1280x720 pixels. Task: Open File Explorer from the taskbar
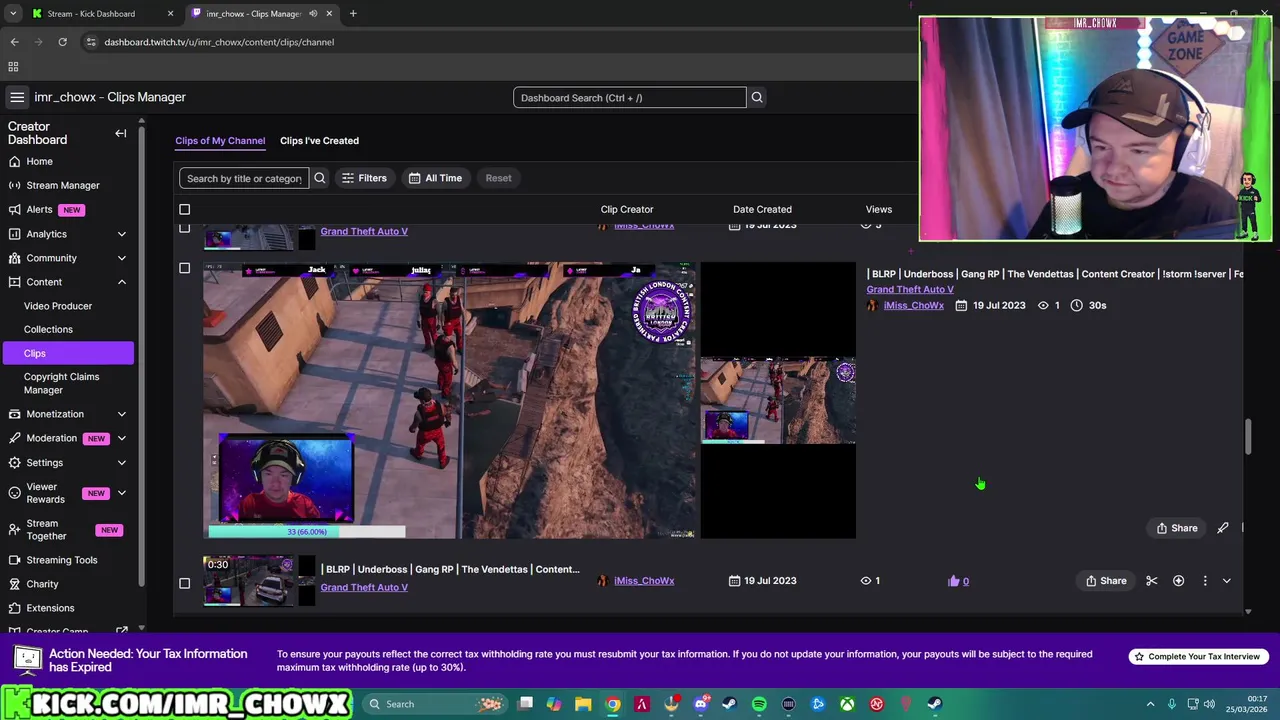pos(583,704)
